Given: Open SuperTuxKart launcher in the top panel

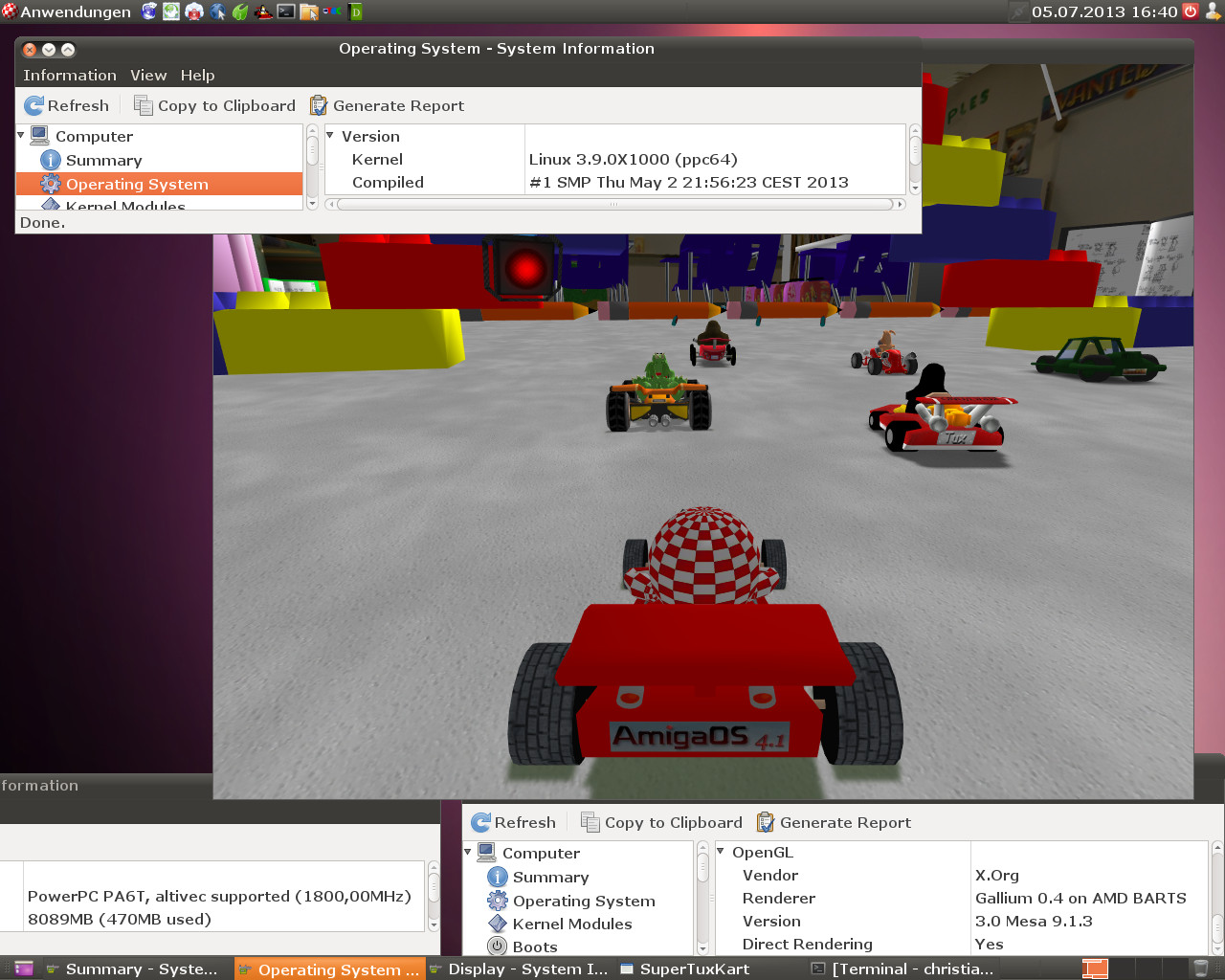Looking at the screenshot, I should (263, 12).
